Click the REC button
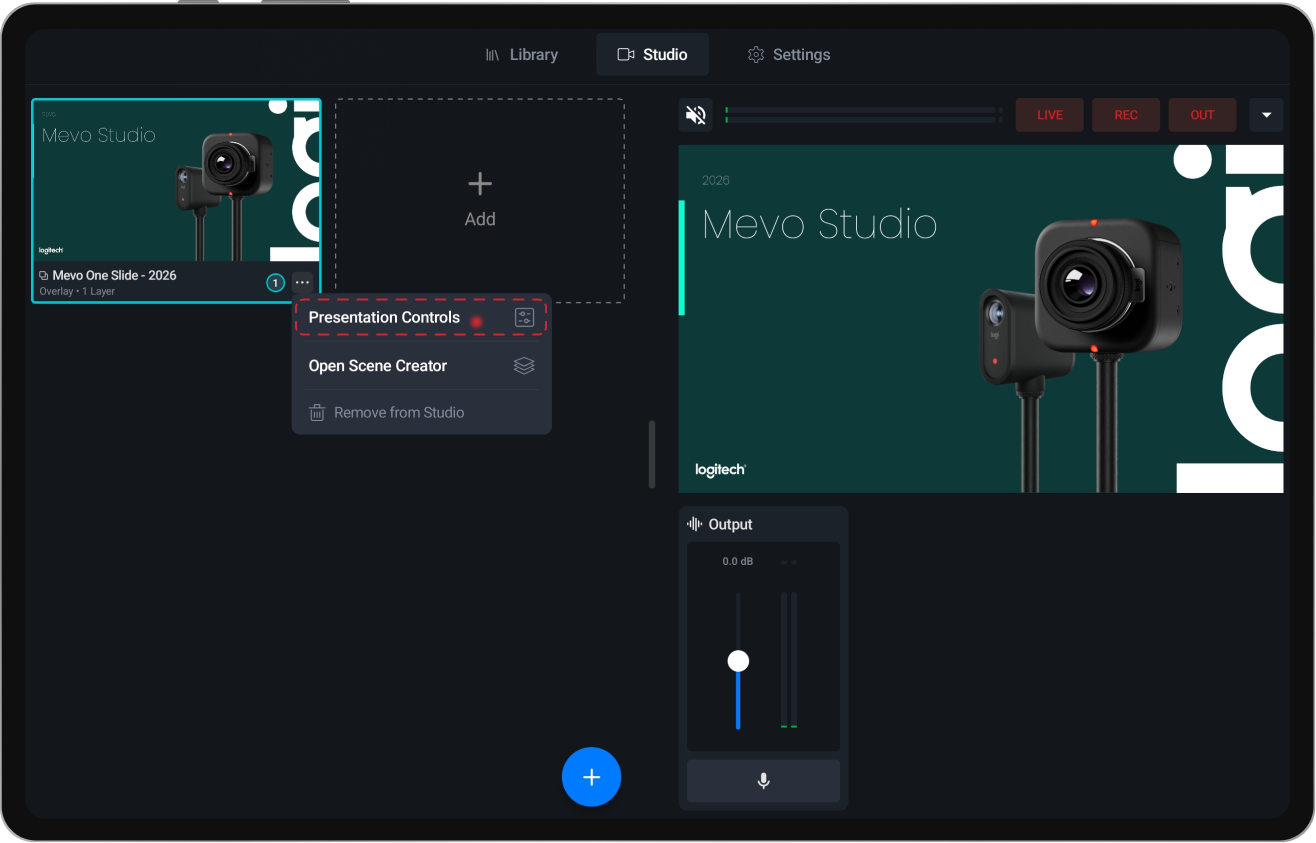The width and height of the screenshot is (1316, 843). pyautogui.click(x=1125, y=114)
